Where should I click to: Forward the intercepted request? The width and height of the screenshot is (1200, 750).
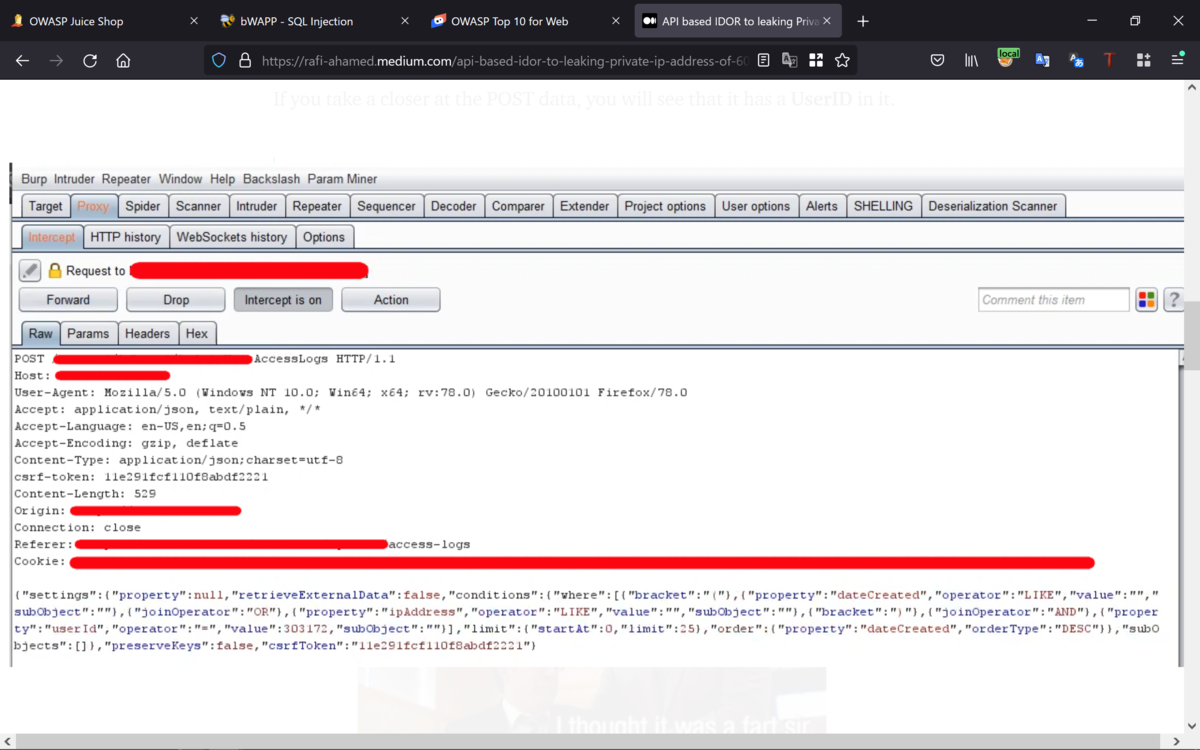point(68,300)
